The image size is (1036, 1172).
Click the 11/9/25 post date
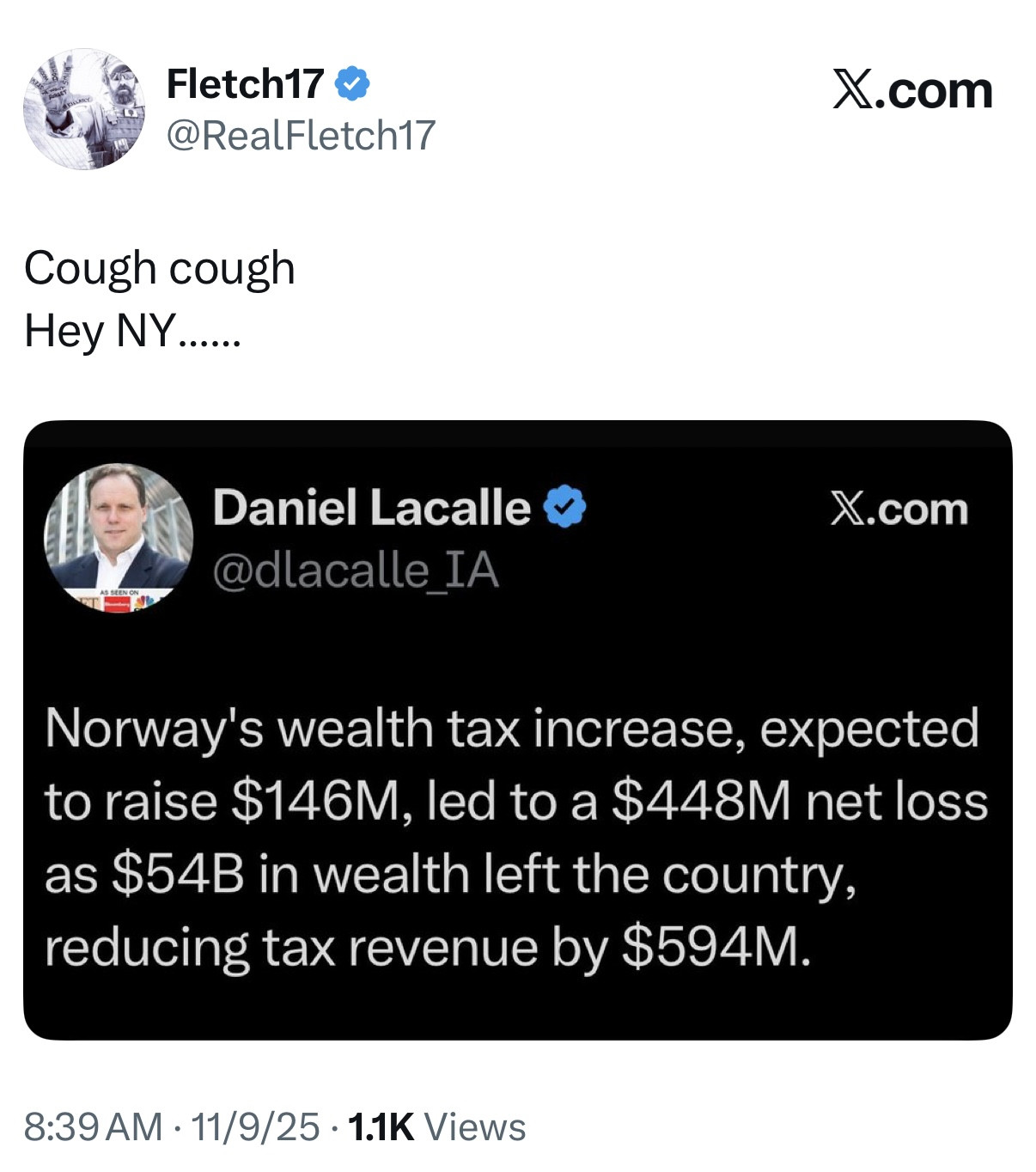(255, 1126)
